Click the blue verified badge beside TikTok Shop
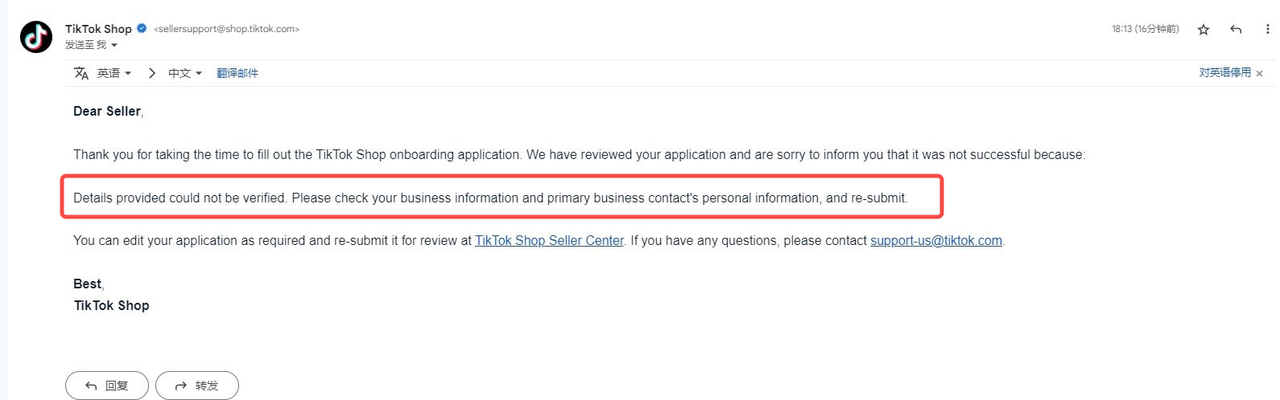 point(142,29)
